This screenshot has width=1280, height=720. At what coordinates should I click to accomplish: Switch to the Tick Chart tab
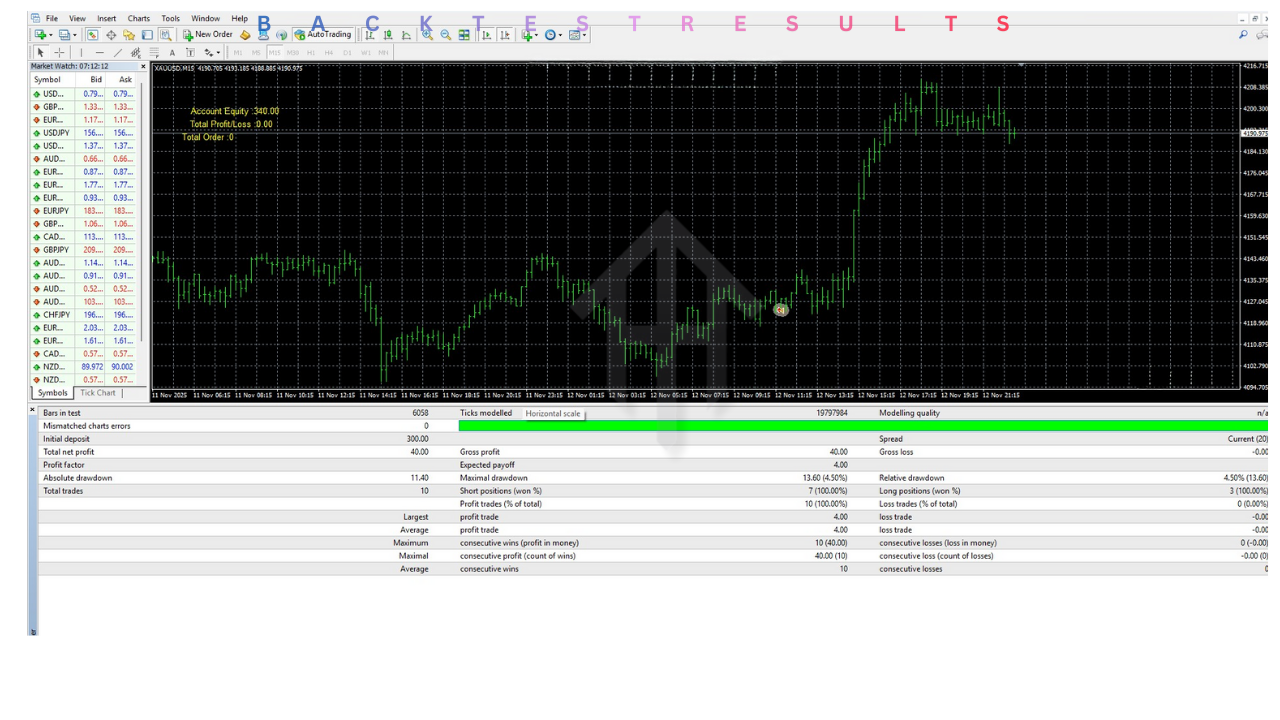tap(97, 393)
